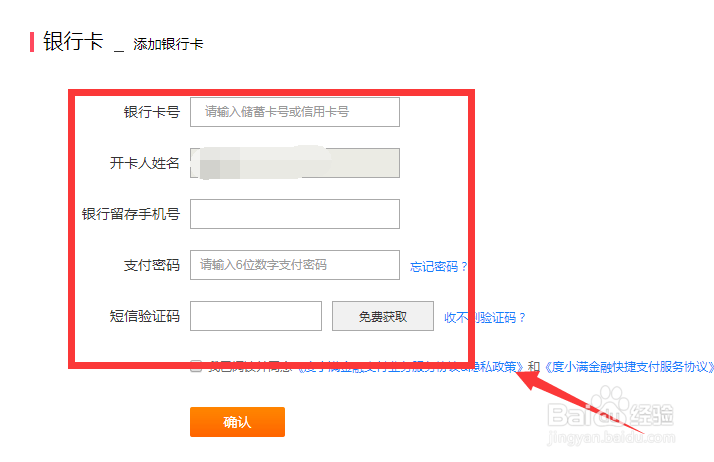Select the 添加银行卡 breadcrumb text
The image size is (714, 462).
[x=168, y=44]
